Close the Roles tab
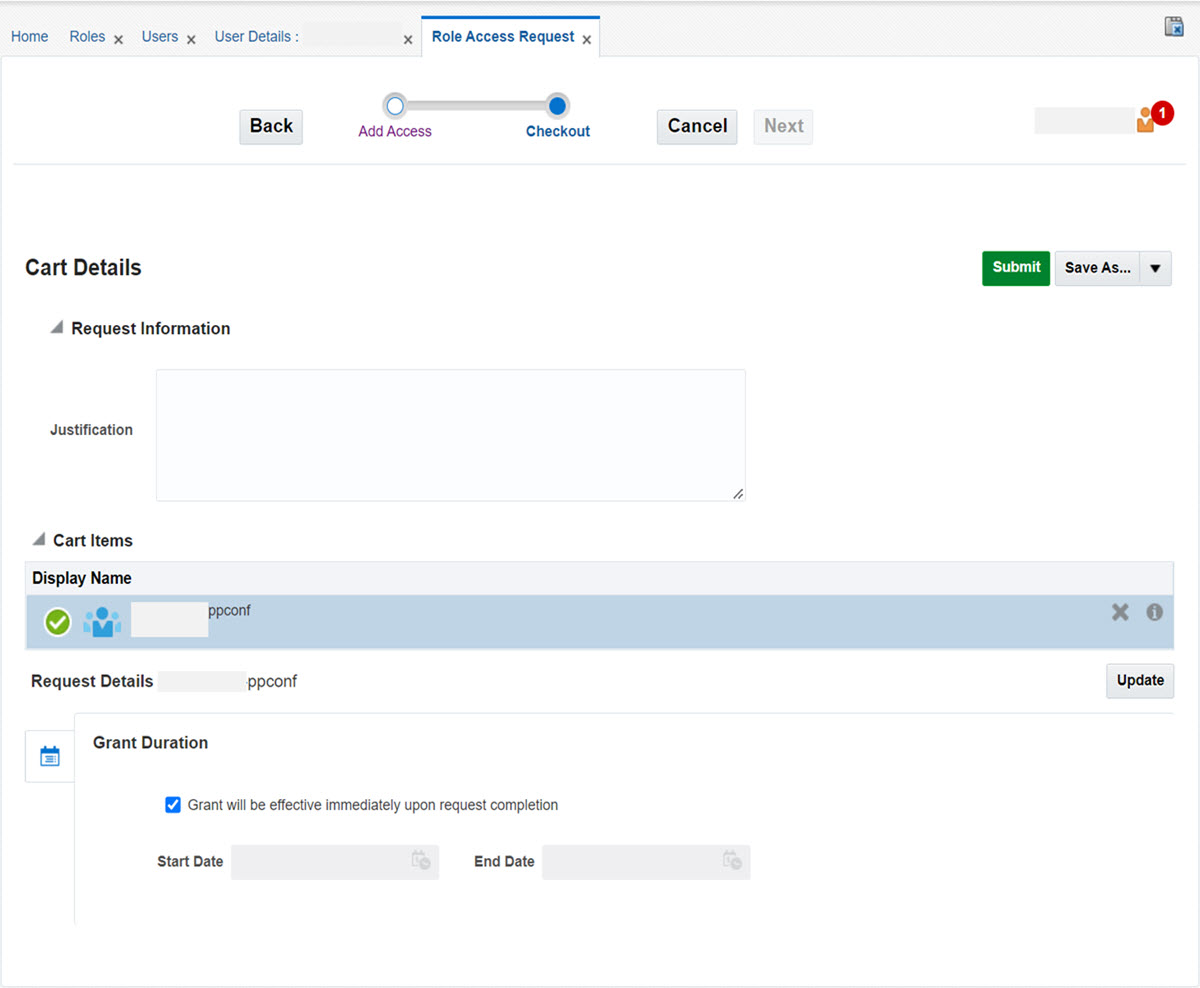Image resolution: width=1200 pixels, height=988 pixels. [x=117, y=40]
